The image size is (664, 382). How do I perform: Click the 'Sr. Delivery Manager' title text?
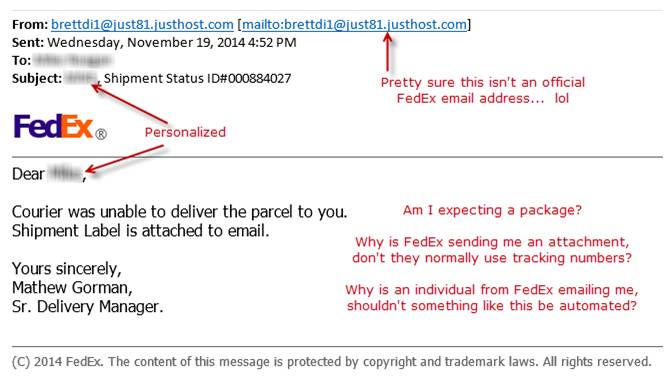pyautogui.click(x=88, y=306)
